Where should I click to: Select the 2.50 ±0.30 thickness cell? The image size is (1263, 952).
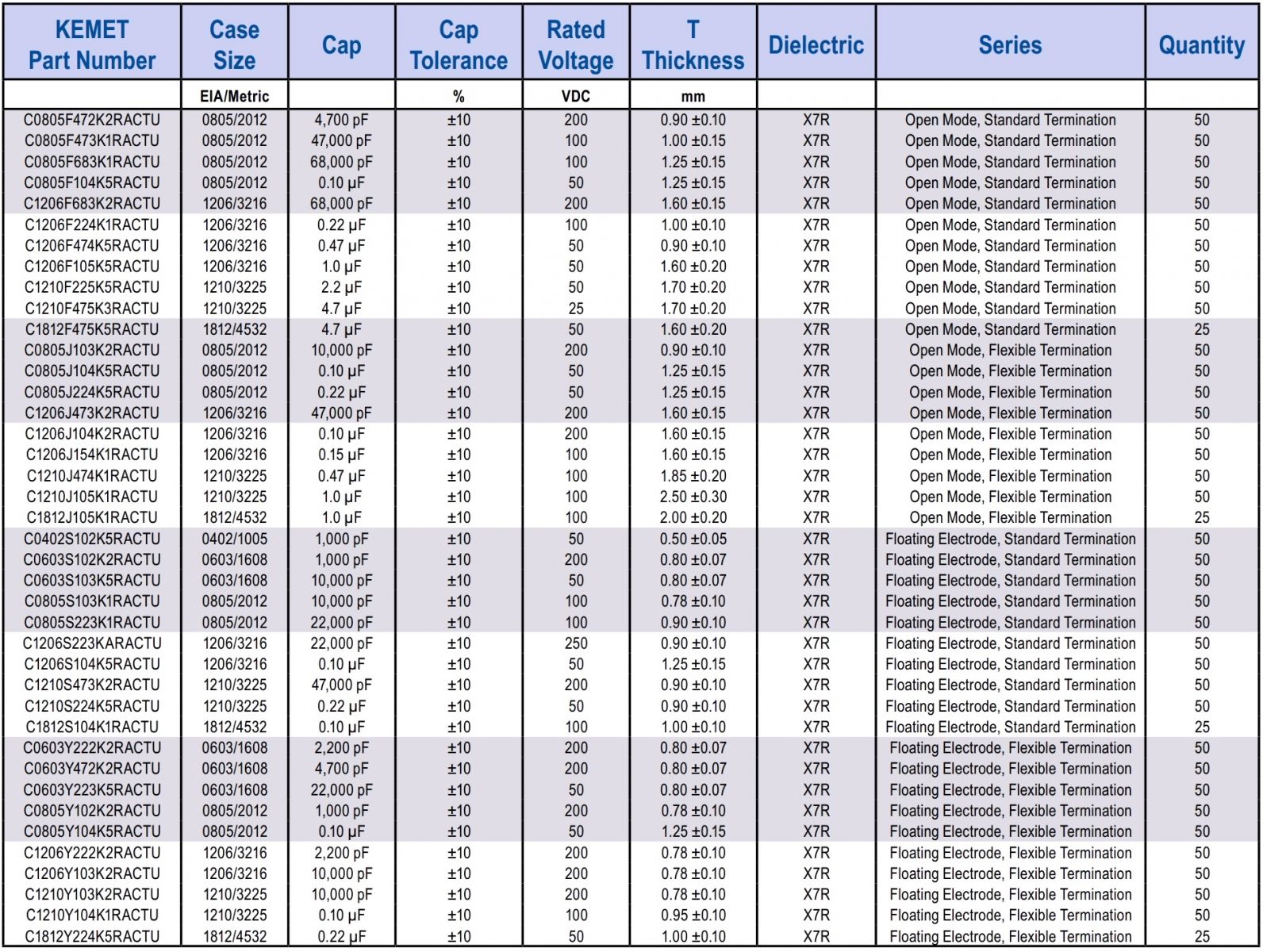click(x=693, y=497)
